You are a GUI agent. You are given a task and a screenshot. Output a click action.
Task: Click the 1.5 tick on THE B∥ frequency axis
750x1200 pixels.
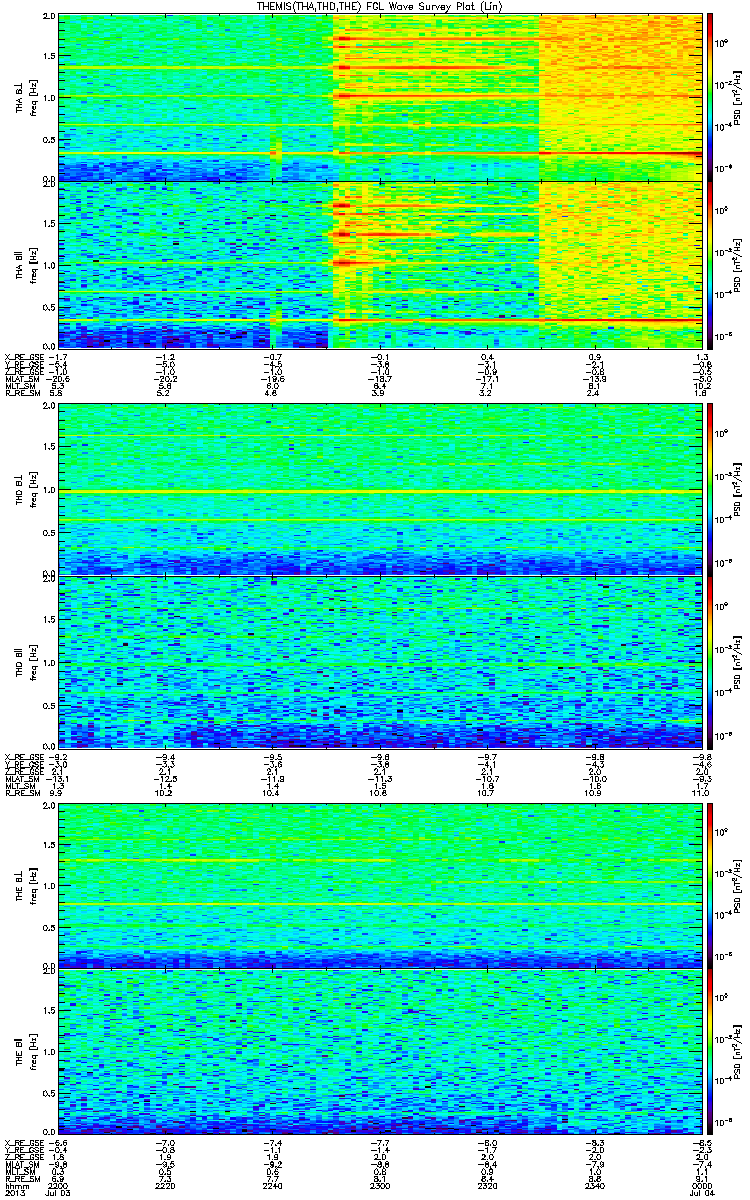[x=50, y=1011]
